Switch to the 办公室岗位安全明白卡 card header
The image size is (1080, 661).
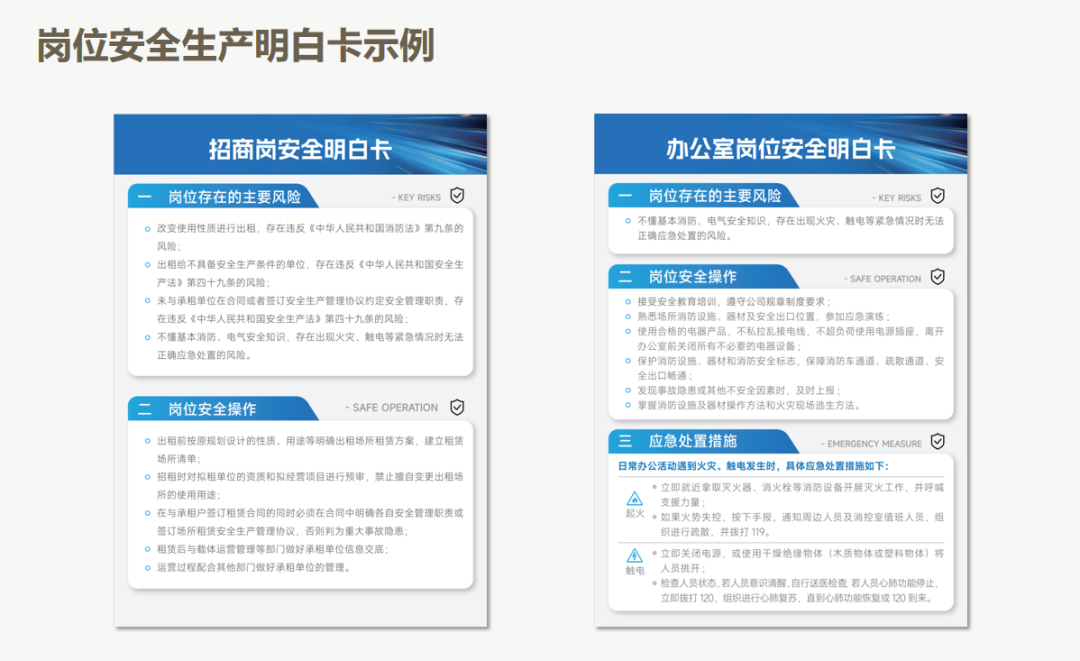pyautogui.click(x=781, y=145)
